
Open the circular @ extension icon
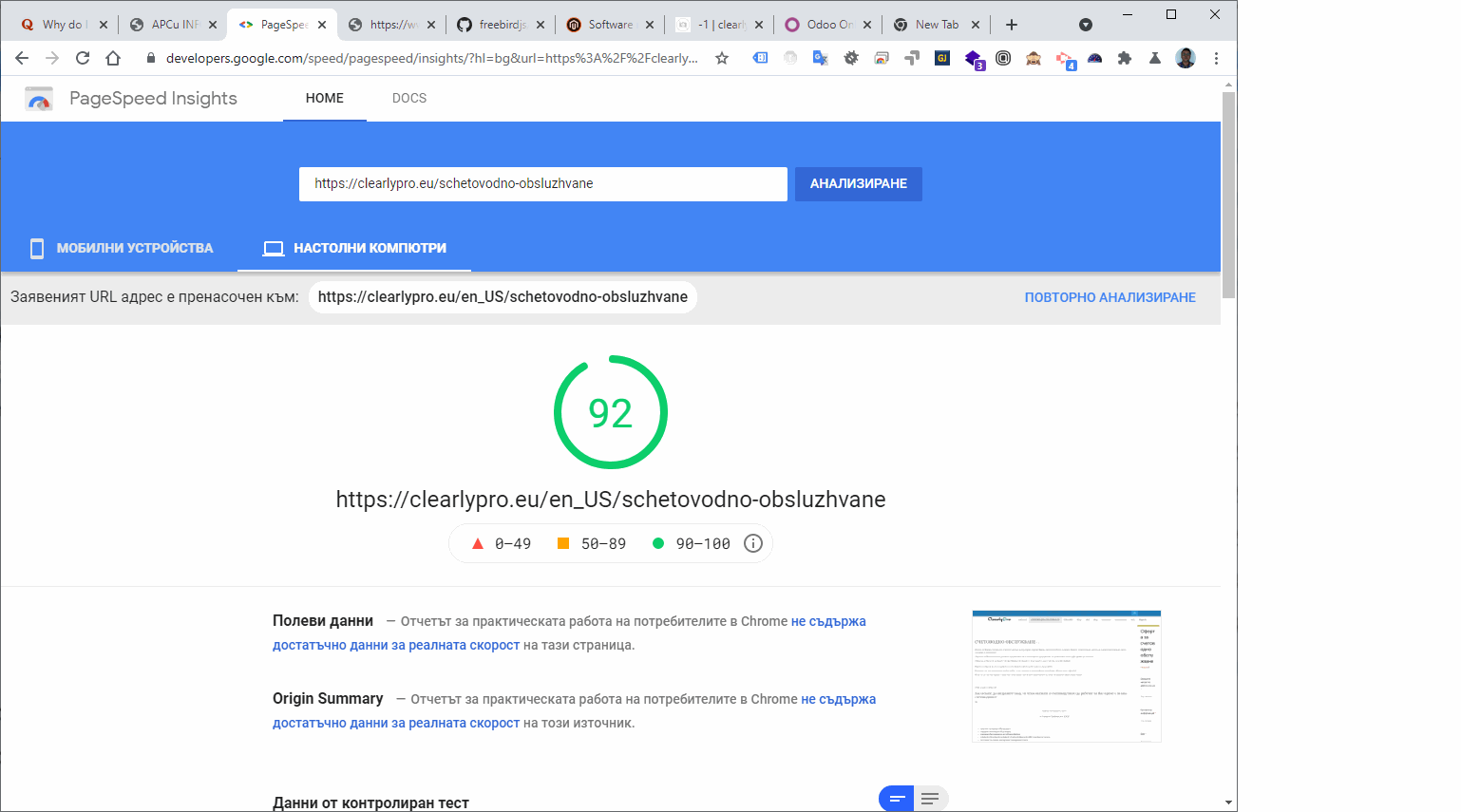(1003, 58)
